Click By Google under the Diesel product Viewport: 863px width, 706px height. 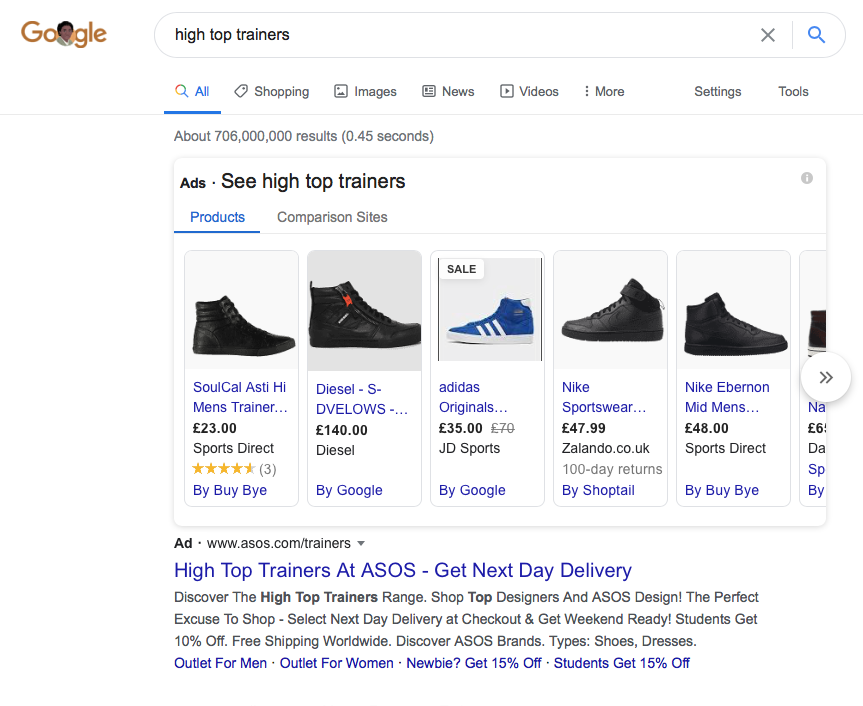click(x=349, y=490)
